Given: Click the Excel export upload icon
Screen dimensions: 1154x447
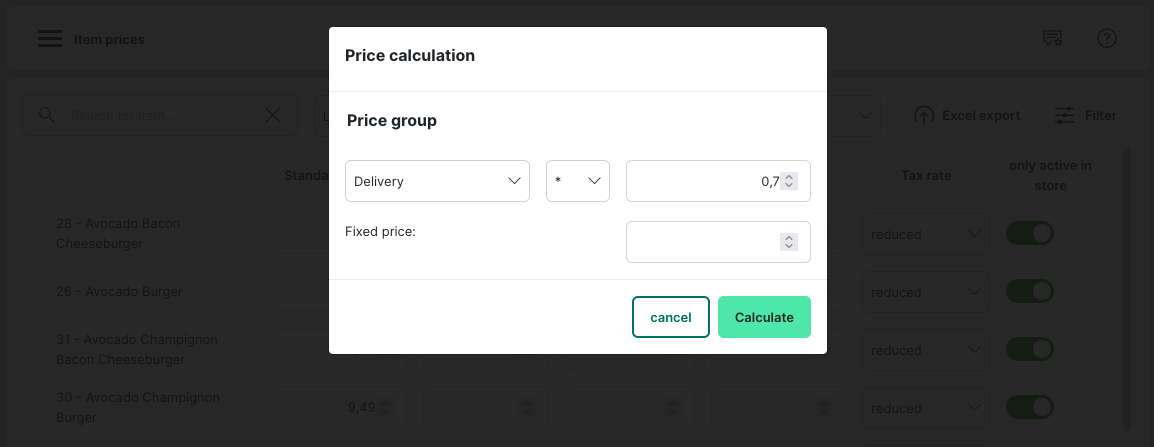Looking at the screenshot, I should [x=924, y=116].
